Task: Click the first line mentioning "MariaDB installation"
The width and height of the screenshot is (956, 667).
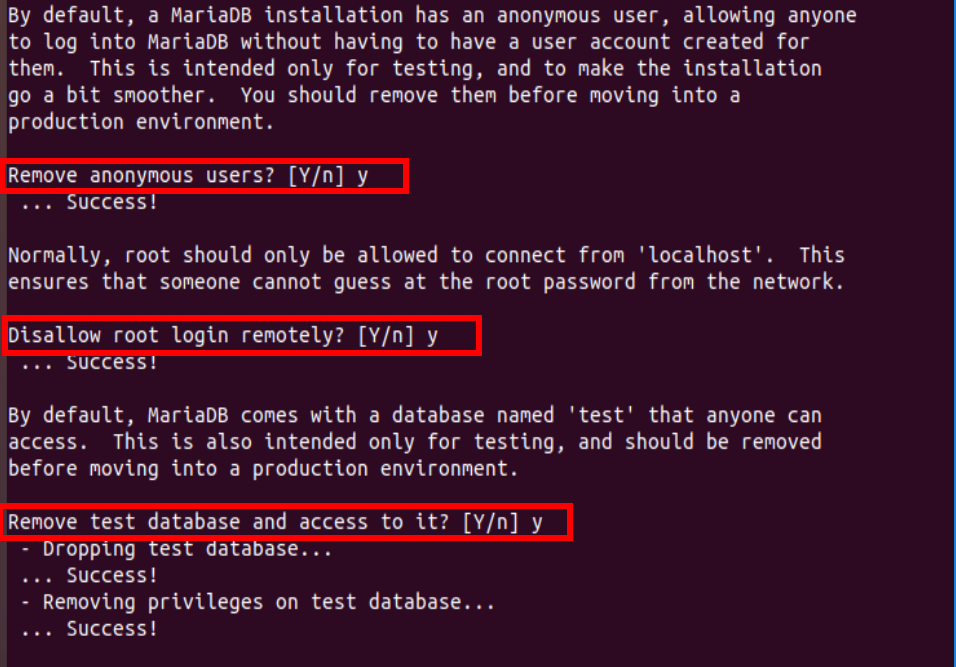Action: pyautogui.click(x=432, y=16)
